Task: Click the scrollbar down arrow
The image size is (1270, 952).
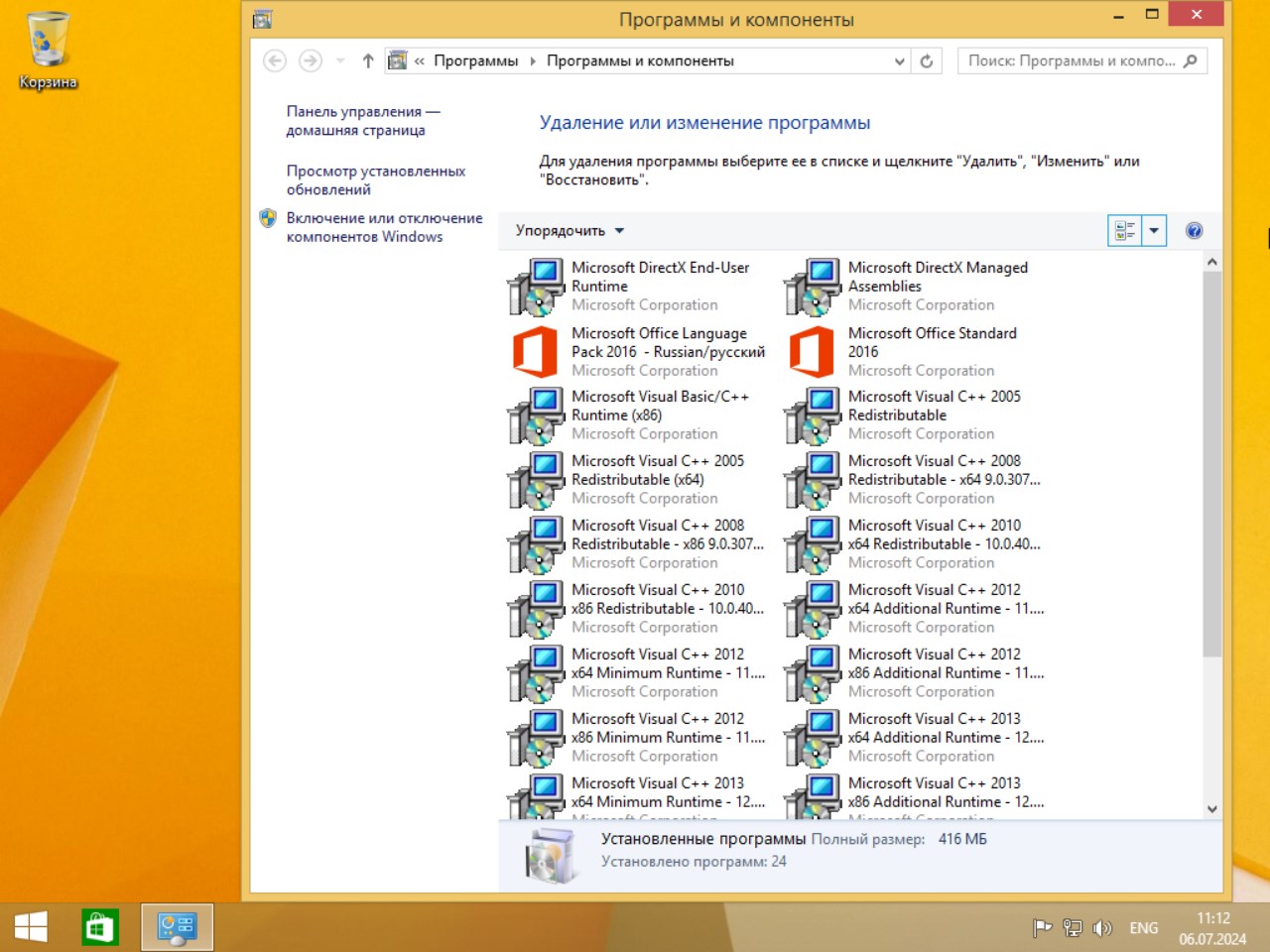Action: click(x=1211, y=809)
